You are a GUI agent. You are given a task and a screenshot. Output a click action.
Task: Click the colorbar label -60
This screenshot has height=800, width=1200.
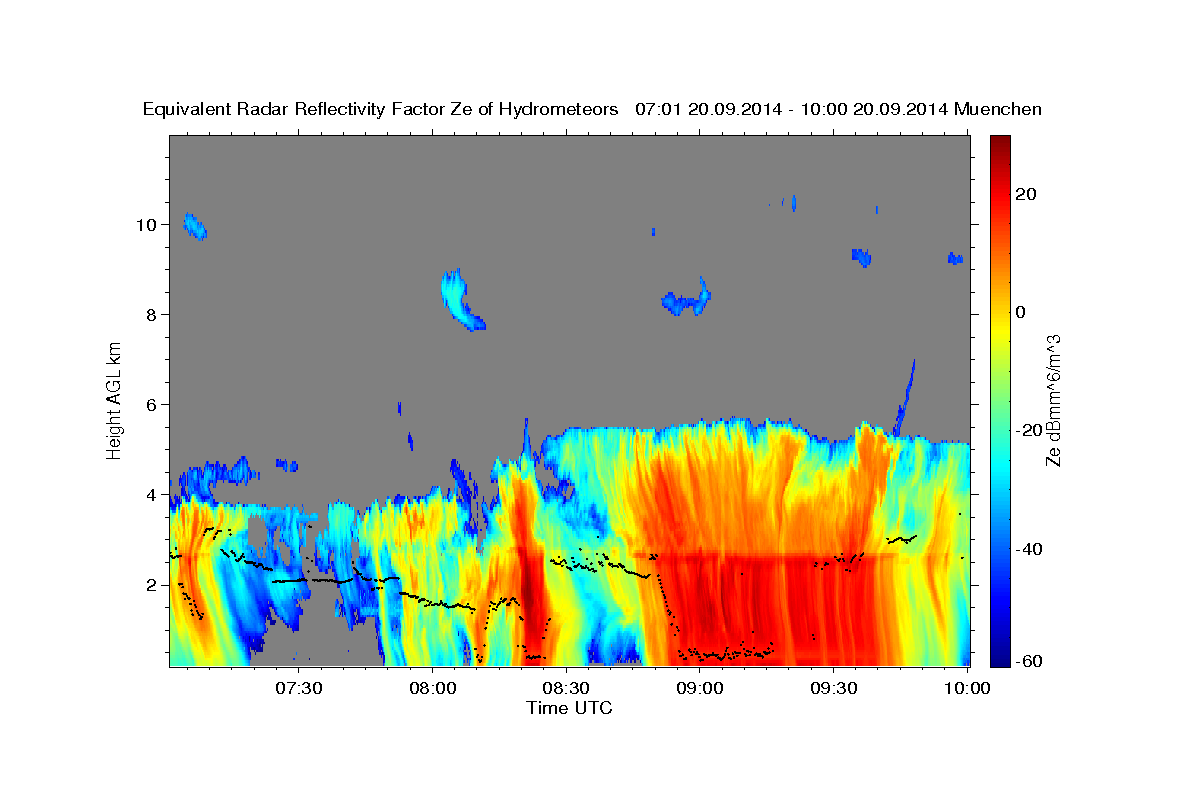click(x=1029, y=661)
